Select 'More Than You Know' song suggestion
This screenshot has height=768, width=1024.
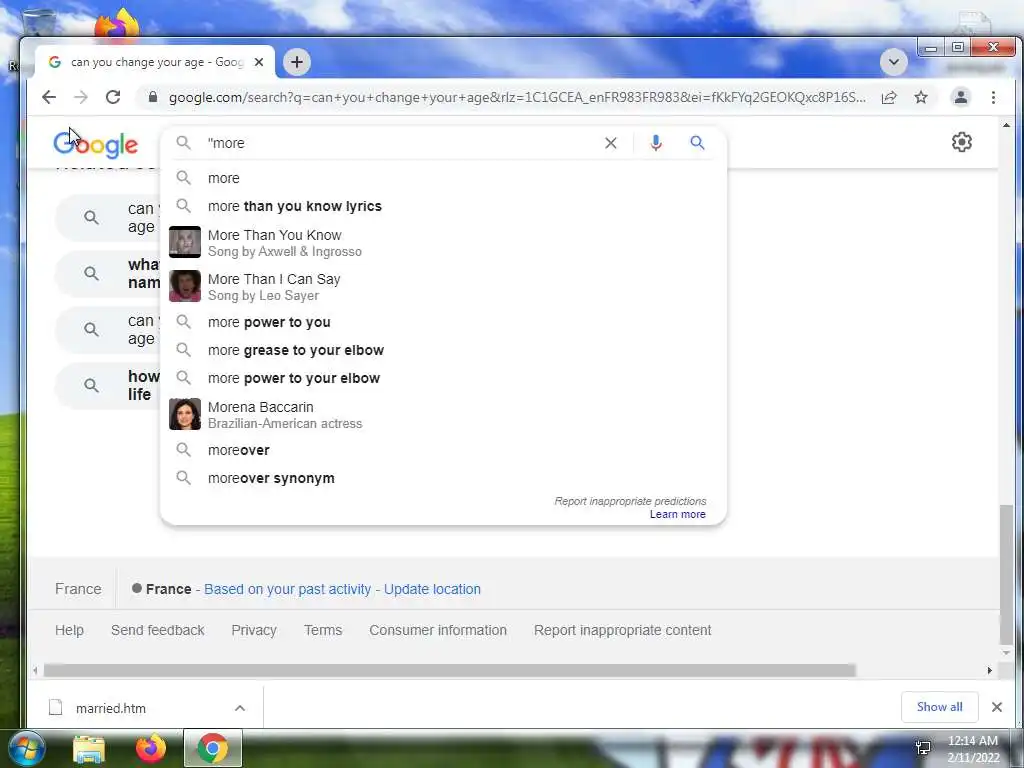click(x=443, y=242)
